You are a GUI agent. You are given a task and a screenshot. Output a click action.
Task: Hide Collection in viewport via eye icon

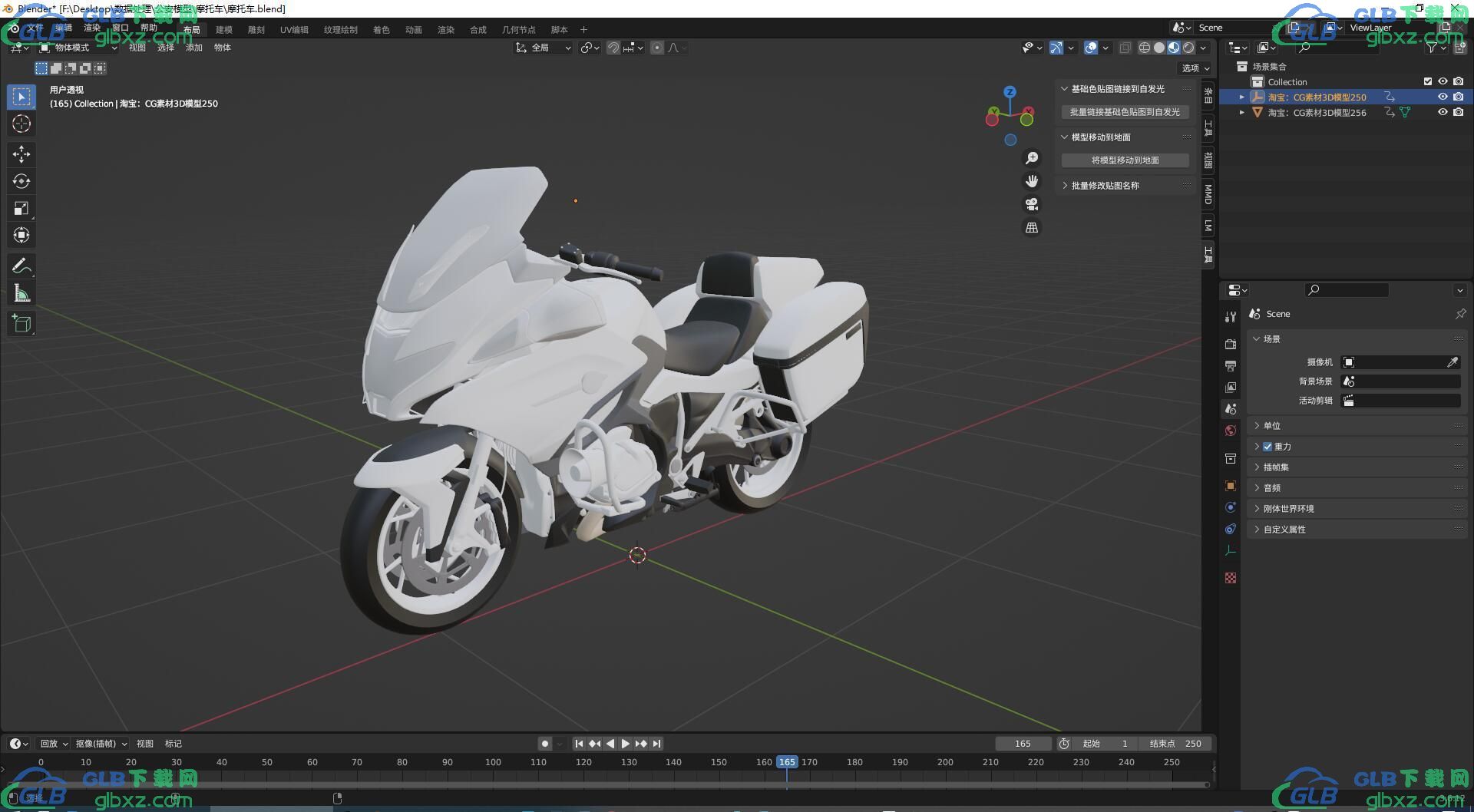click(x=1443, y=81)
